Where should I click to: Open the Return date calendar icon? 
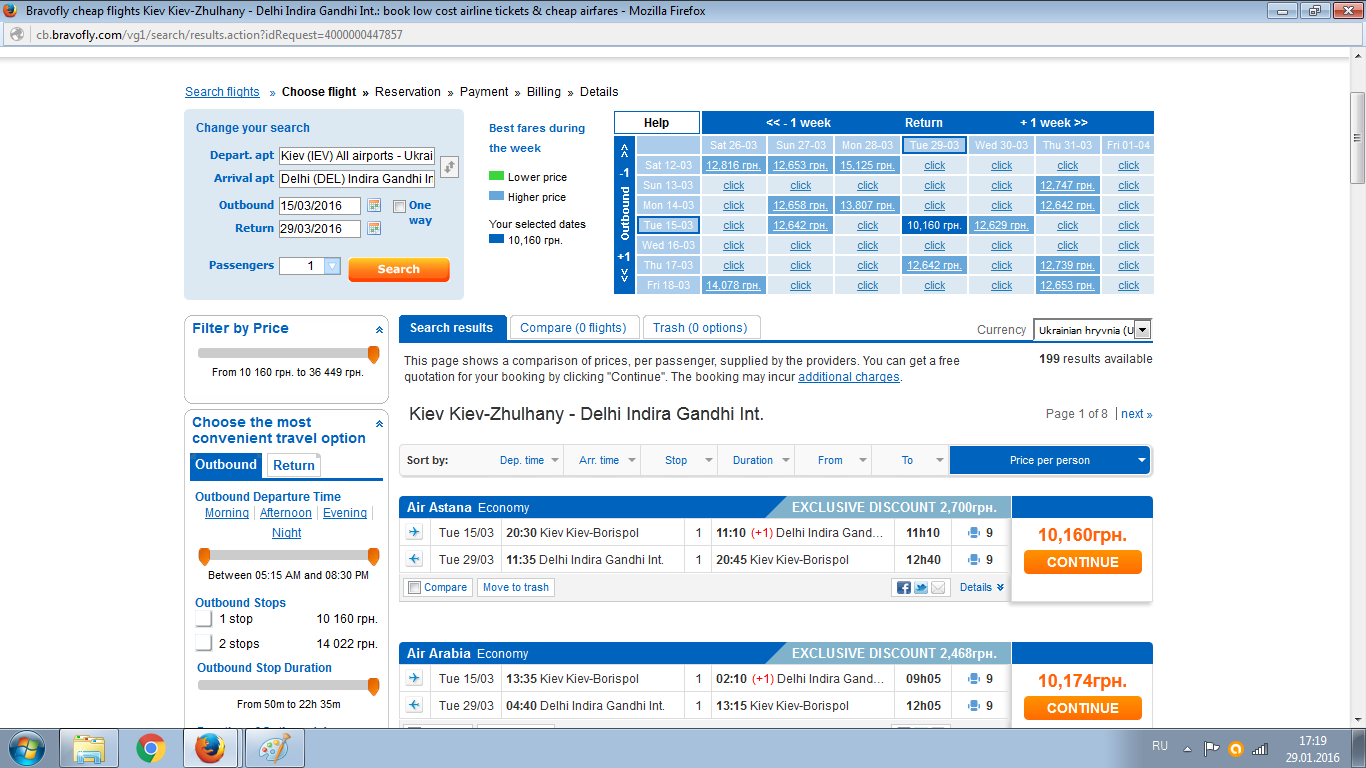[375, 228]
